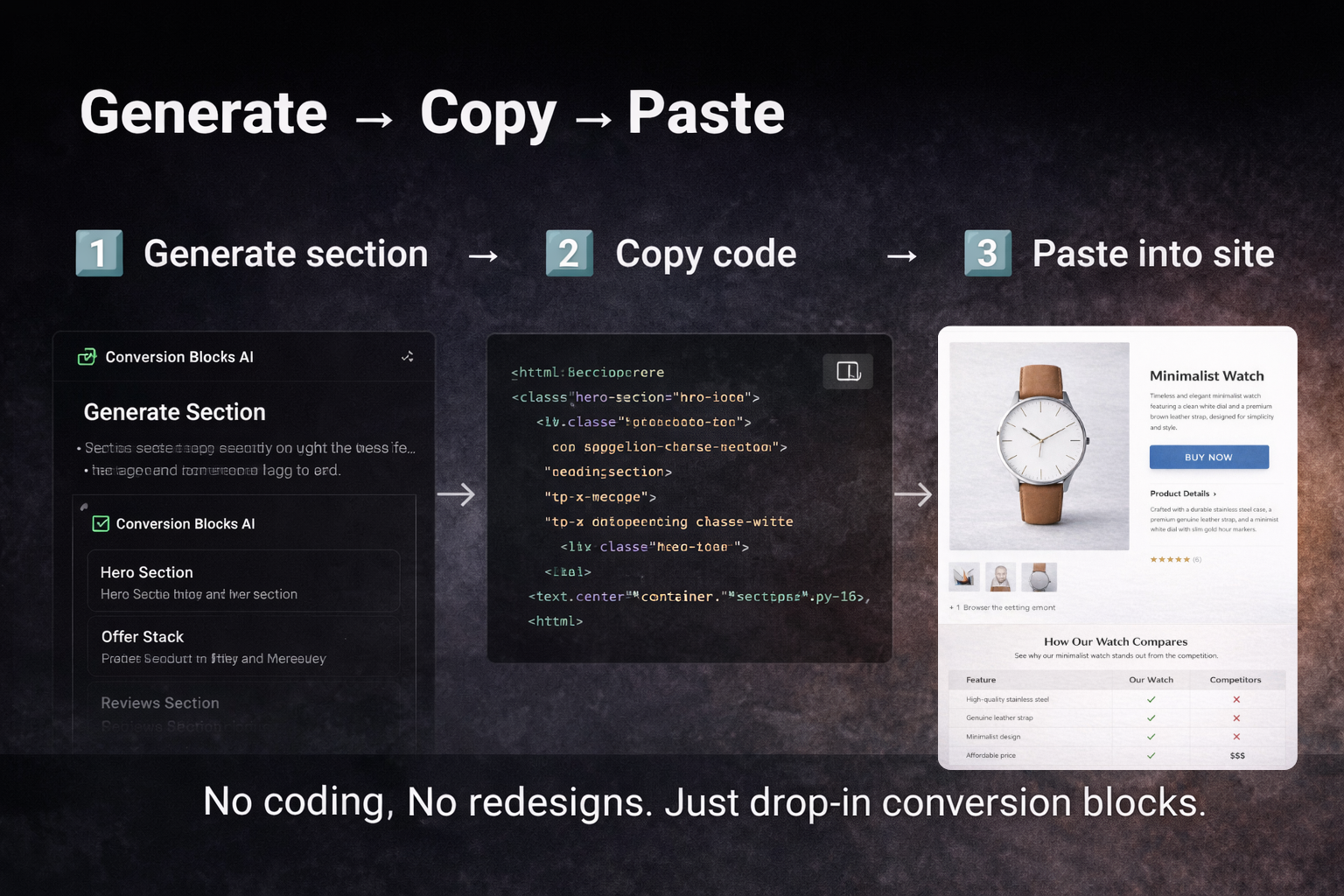Image resolution: width=1344 pixels, height=896 pixels.
Task: Click the quotation mark icon above Conversion Blocks AI
Action: pos(84,506)
